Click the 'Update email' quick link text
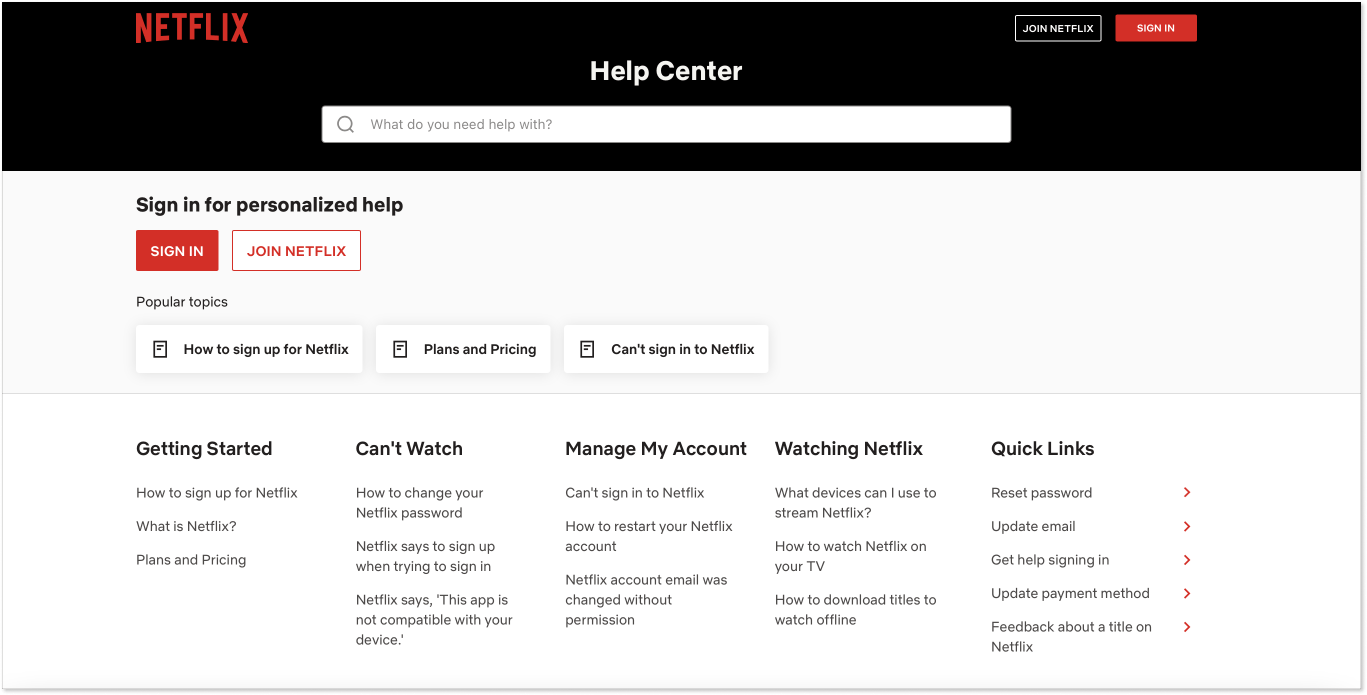Image resolution: width=1367 pixels, height=695 pixels. [1033, 526]
